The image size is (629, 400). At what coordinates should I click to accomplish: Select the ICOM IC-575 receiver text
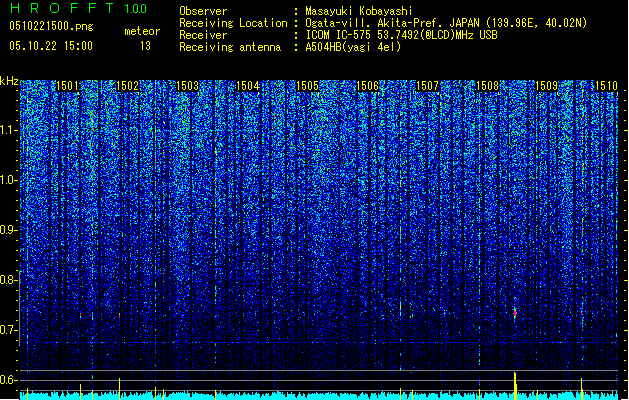point(401,35)
